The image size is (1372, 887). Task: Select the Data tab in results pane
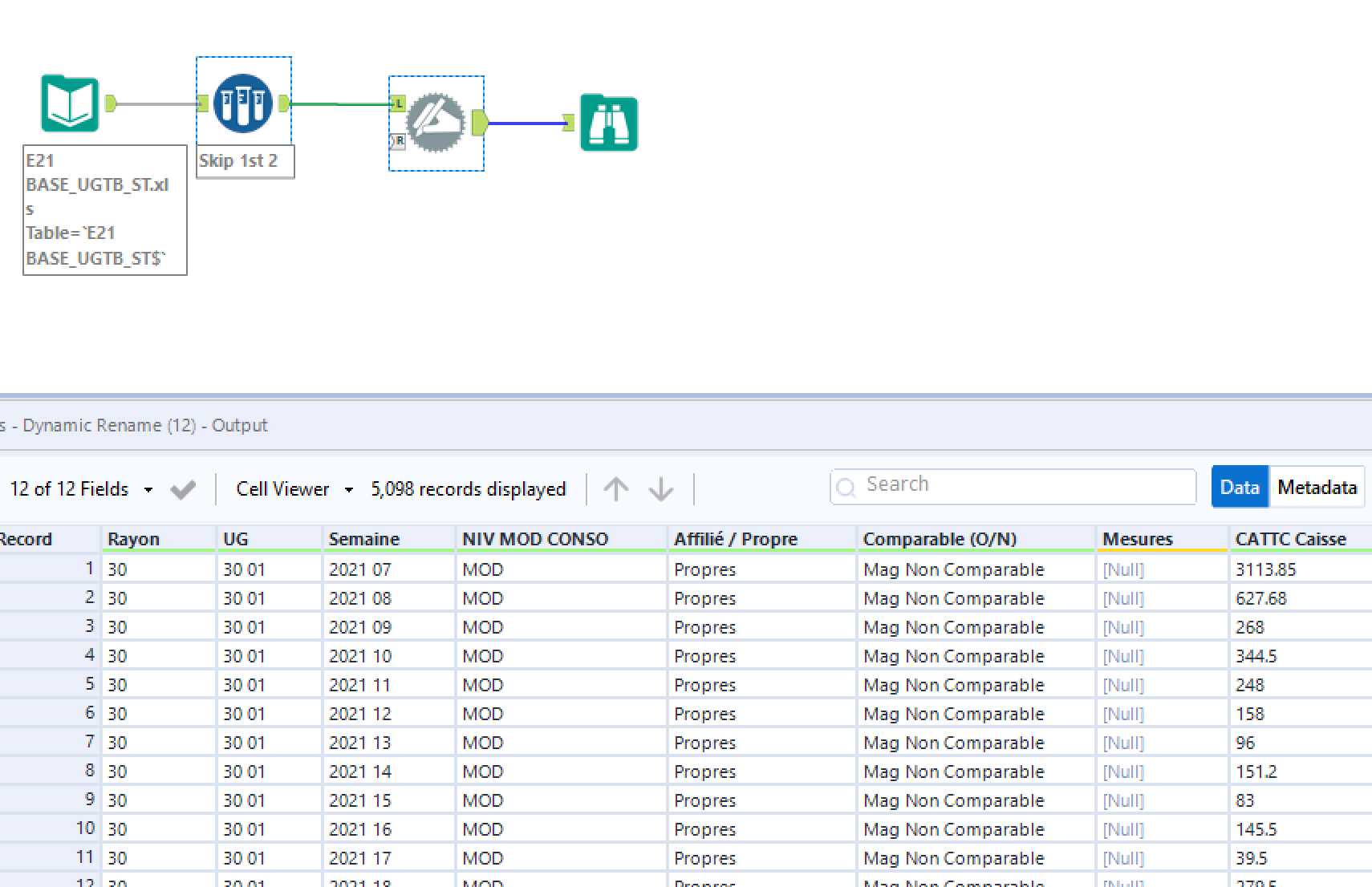tap(1239, 486)
